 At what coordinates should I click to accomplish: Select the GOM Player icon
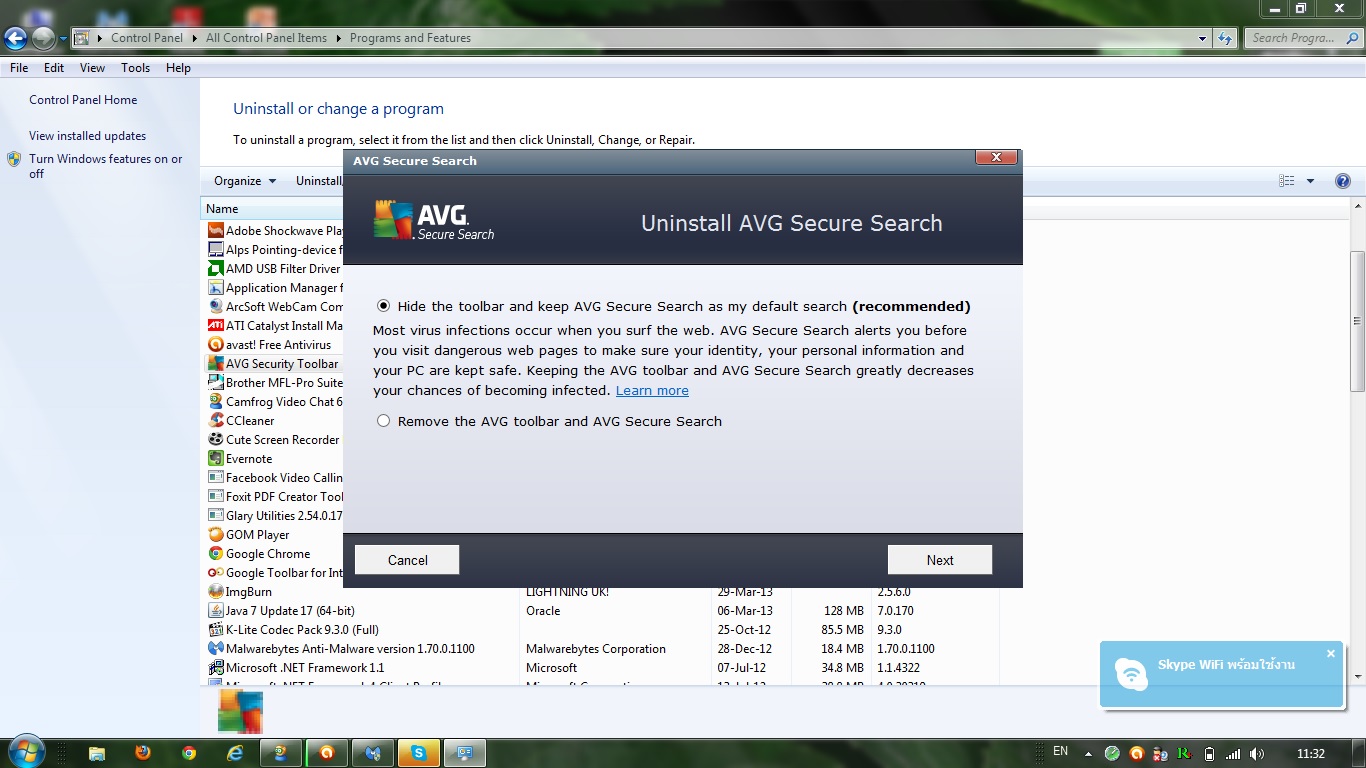click(x=216, y=535)
